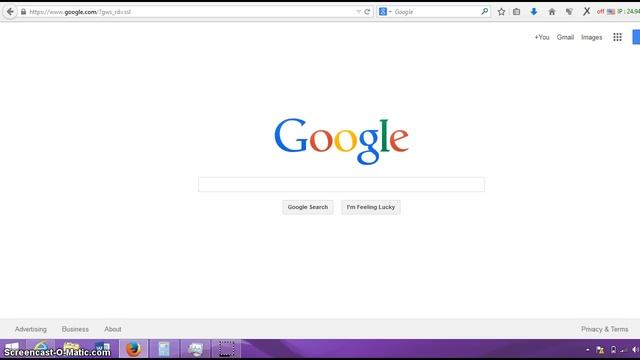Click the US flag addon icon

point(611,12)
